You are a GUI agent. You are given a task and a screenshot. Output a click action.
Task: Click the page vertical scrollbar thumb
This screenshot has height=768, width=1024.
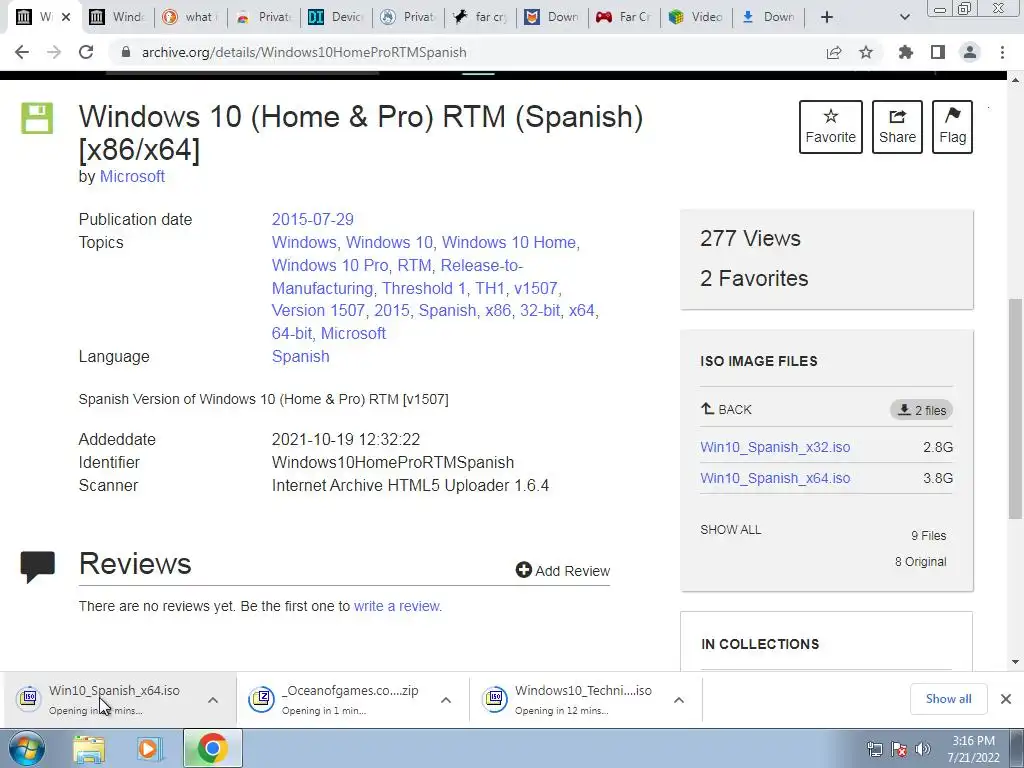click(x=1016, y=411)
